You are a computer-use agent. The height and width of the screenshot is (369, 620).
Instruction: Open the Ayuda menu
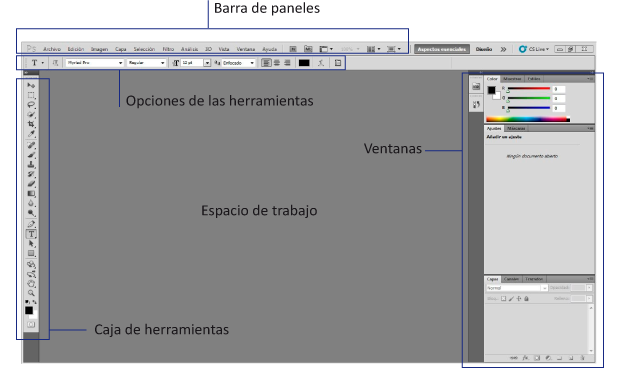point(270,49)
